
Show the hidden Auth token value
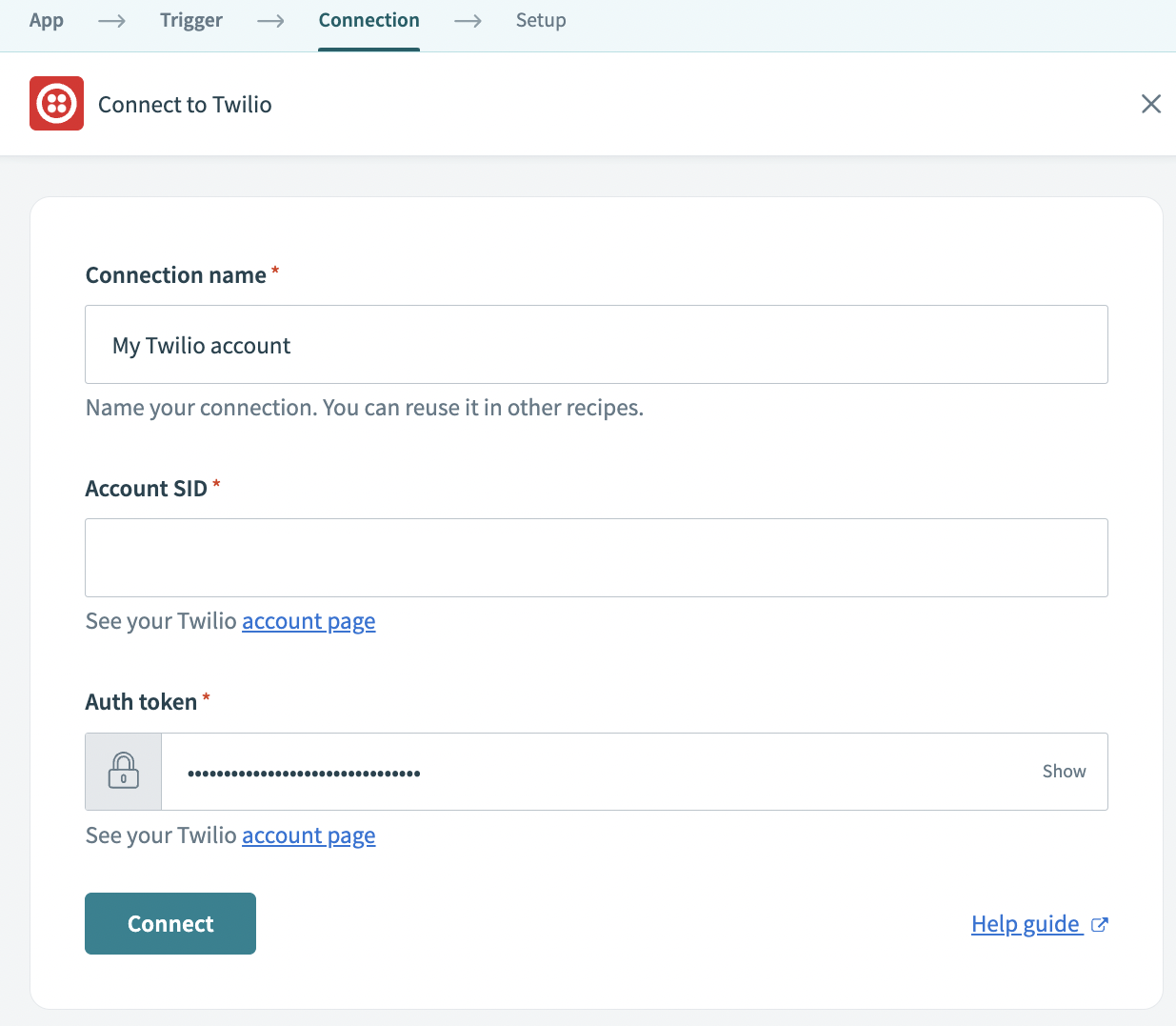[x=1064, y=772]
